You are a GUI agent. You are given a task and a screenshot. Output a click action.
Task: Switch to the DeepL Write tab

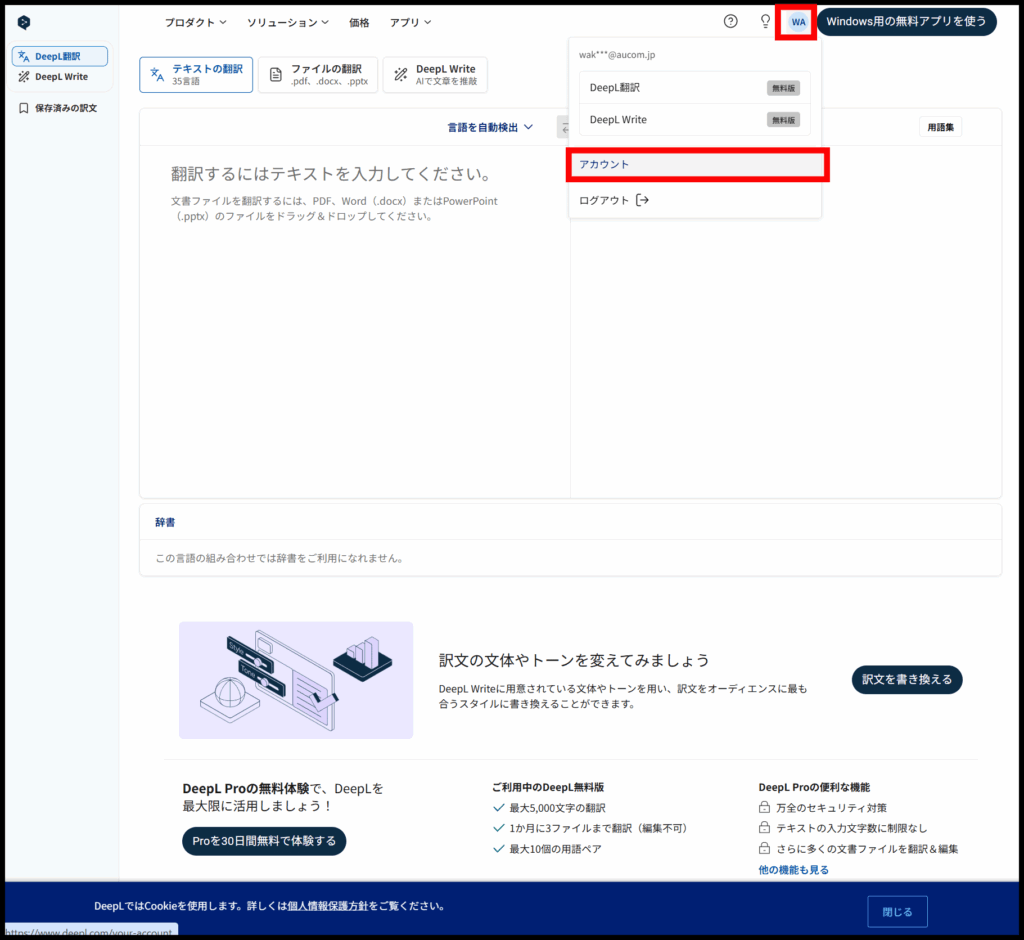[x=435, y=74]
